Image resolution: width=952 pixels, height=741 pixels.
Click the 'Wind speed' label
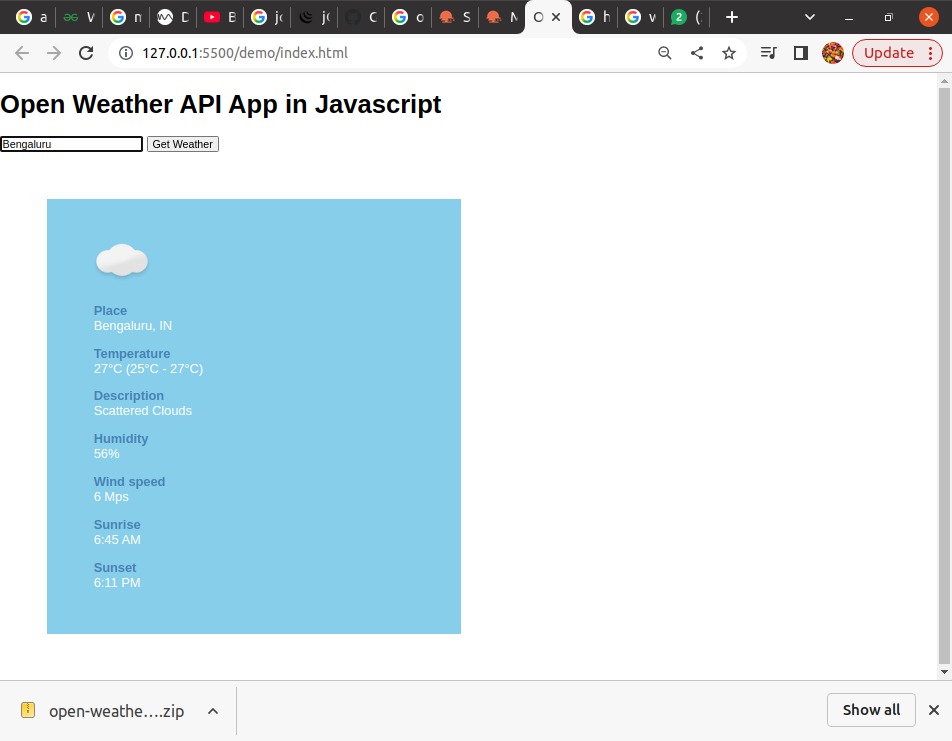tap(129, 482)
